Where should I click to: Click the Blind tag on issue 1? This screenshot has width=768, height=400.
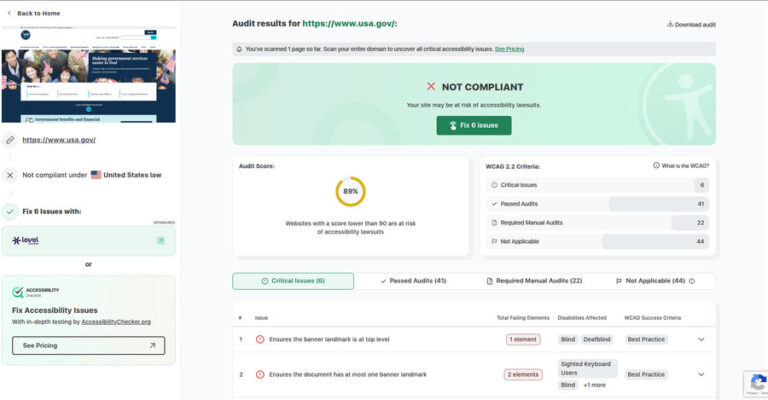pyautogui.click(x=568, y=339)
